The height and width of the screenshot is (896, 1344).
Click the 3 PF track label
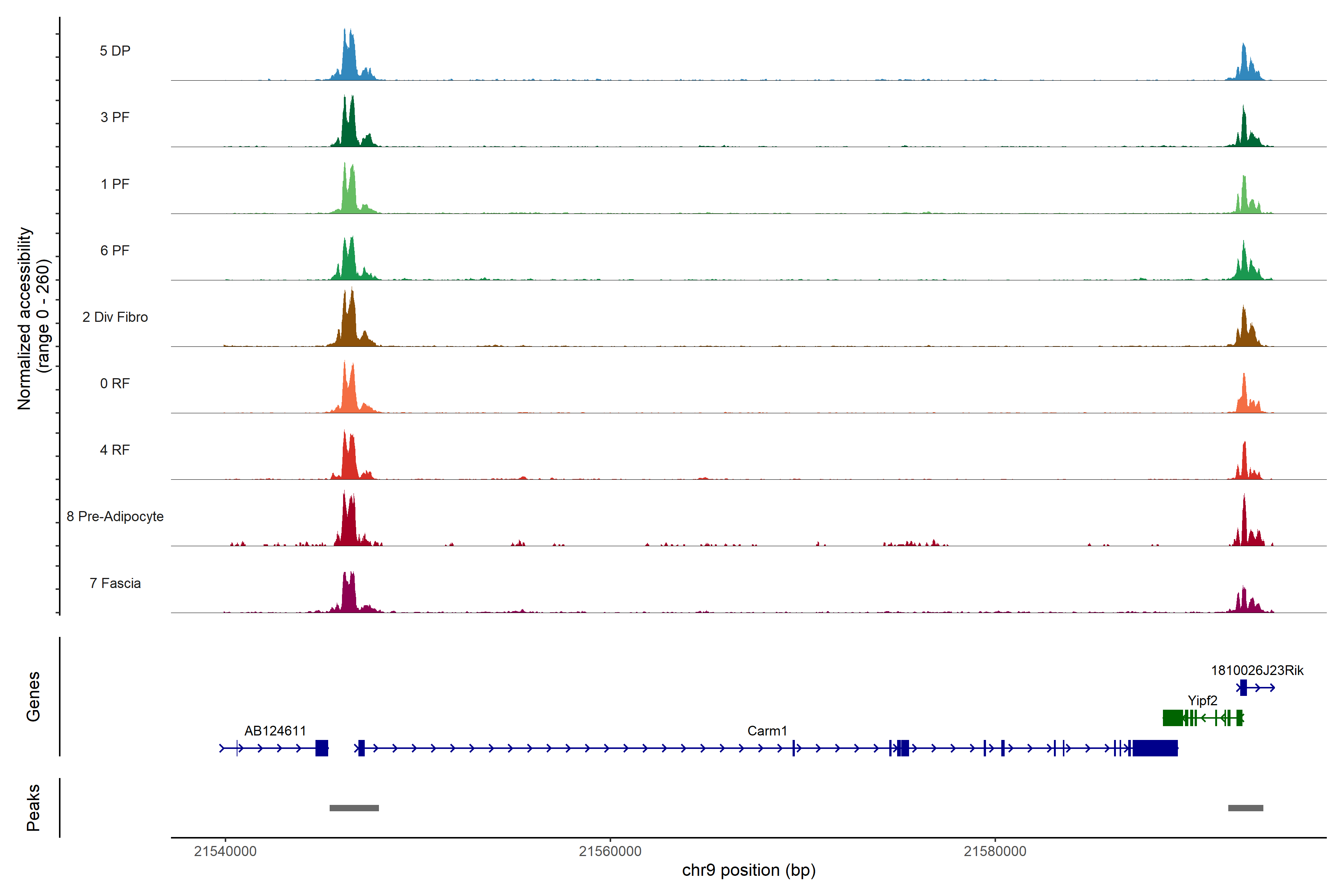(115, 117)
